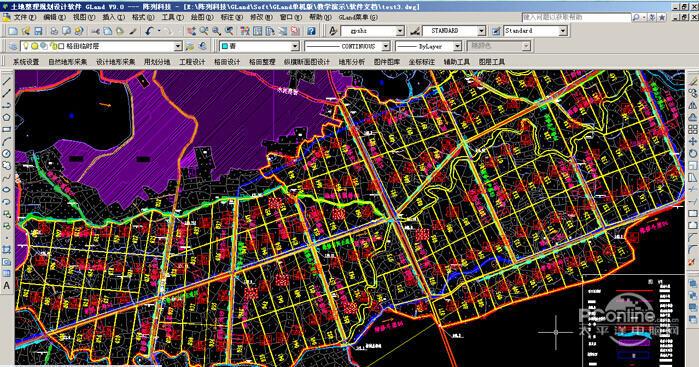Click the 纵横断面图设计 button
The width and height of the screenshot is (699, 367).
pyautogui.click(x=307, y=62)
